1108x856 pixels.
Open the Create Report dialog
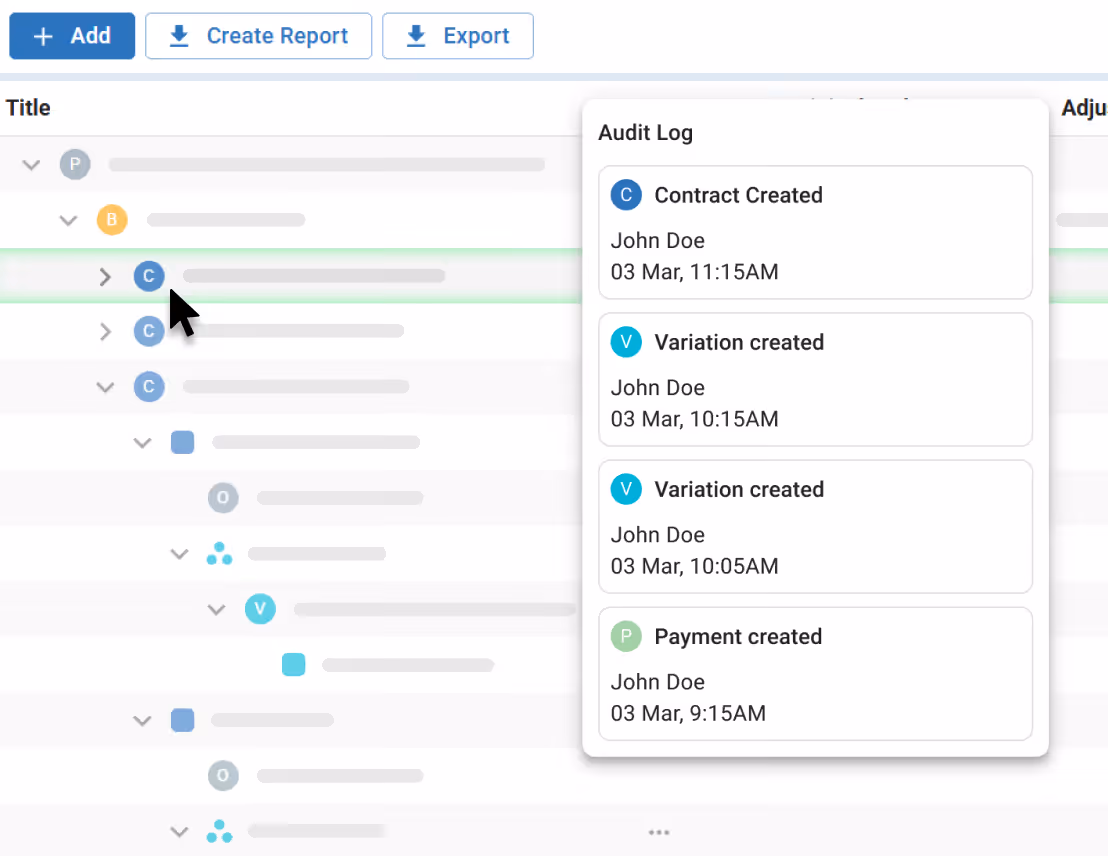tap(258, 36)
